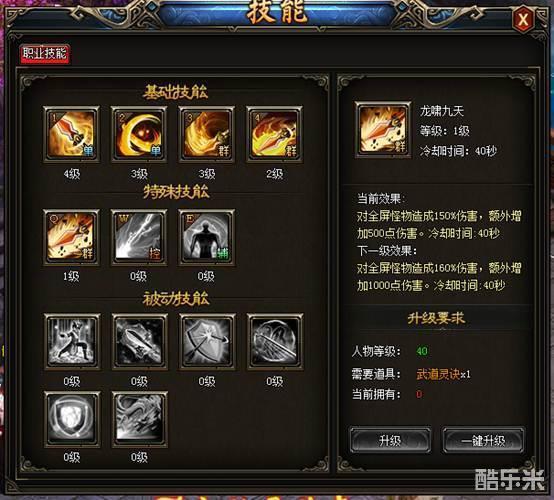Select the sword passive skill icon
The height and width of the screenshot is (500, 554).
pos(140,341)
